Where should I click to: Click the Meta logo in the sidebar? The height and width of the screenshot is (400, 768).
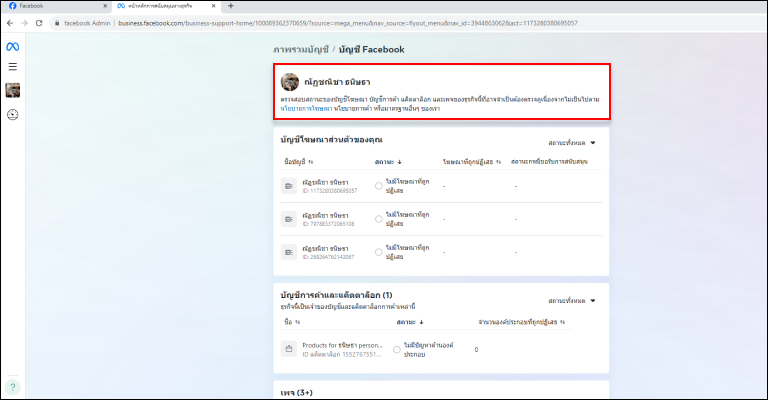click(x=13, y=47)
